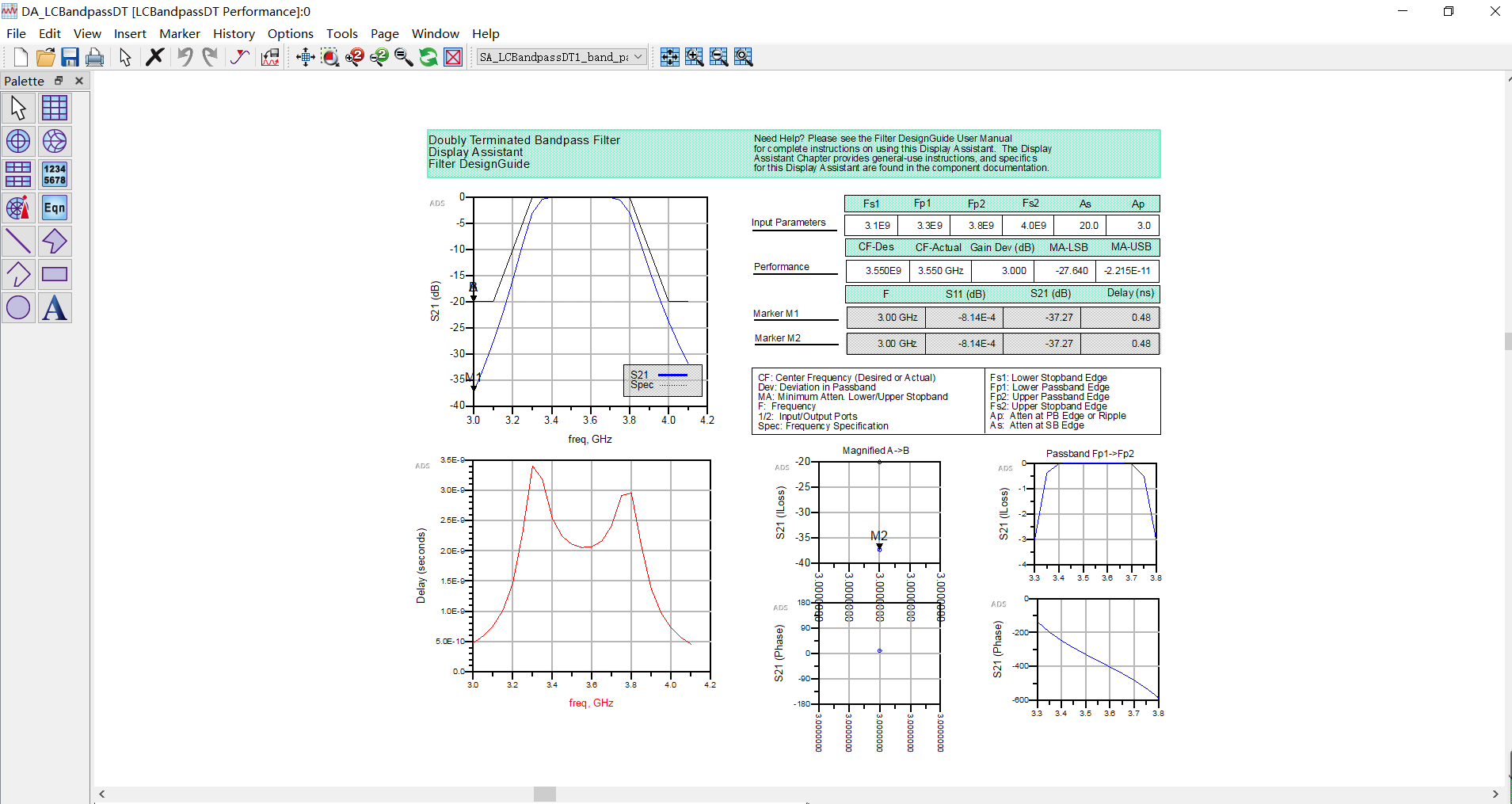Image resolution: width=1512 pixels, height=804 pixels.
Task: Zoom in on plot axes
Action: [695, 57]
